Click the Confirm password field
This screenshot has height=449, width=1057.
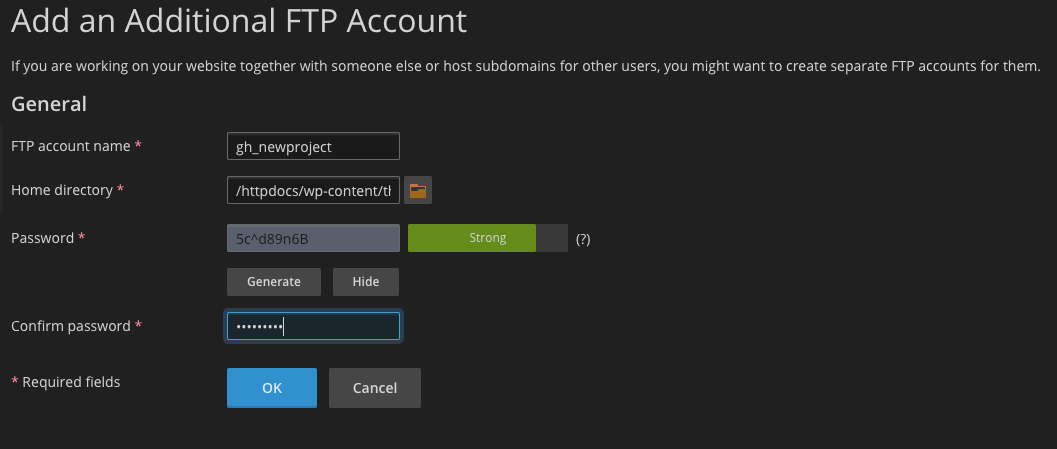(313, 326)
